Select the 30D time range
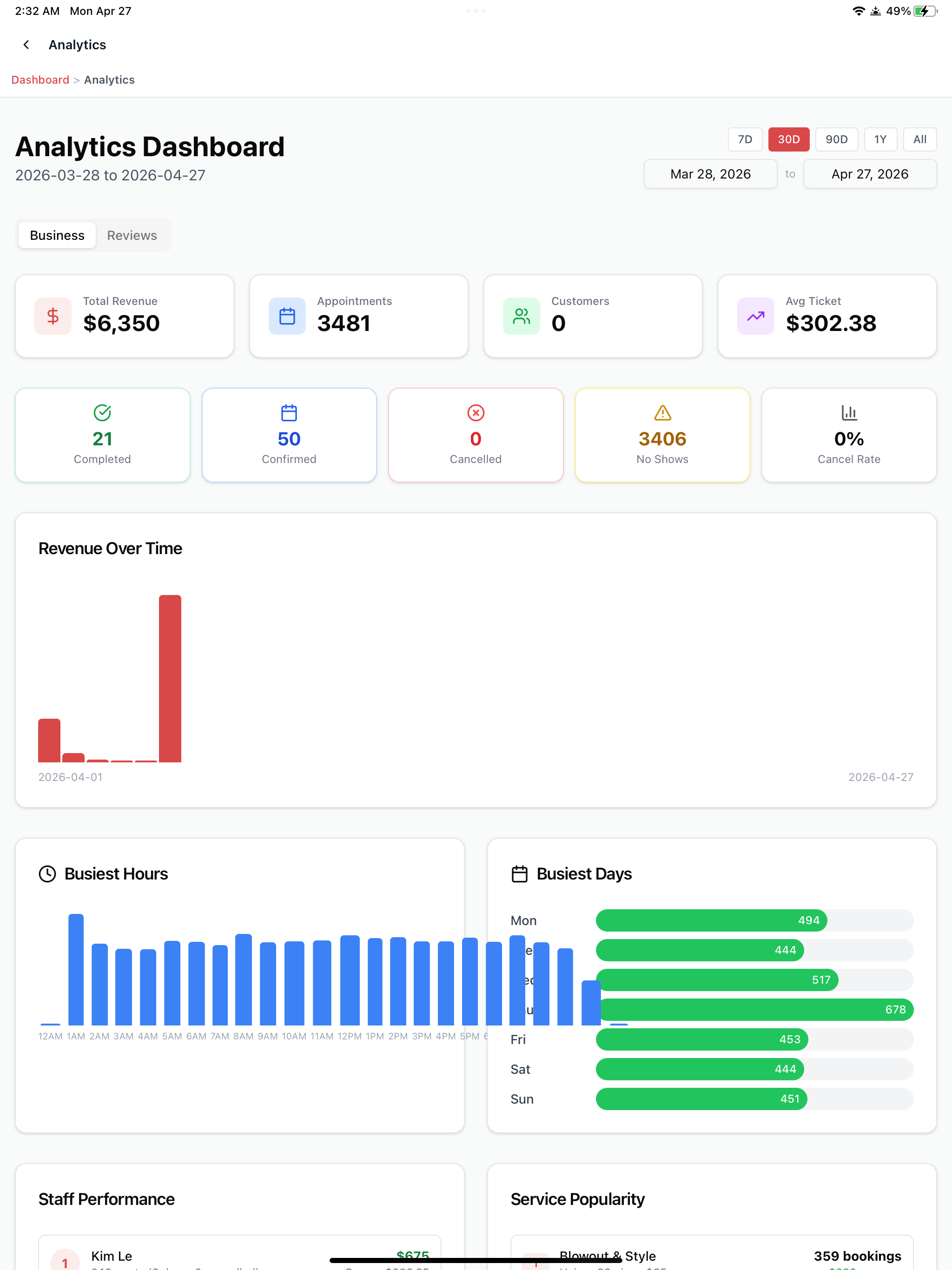 (788, 139)
